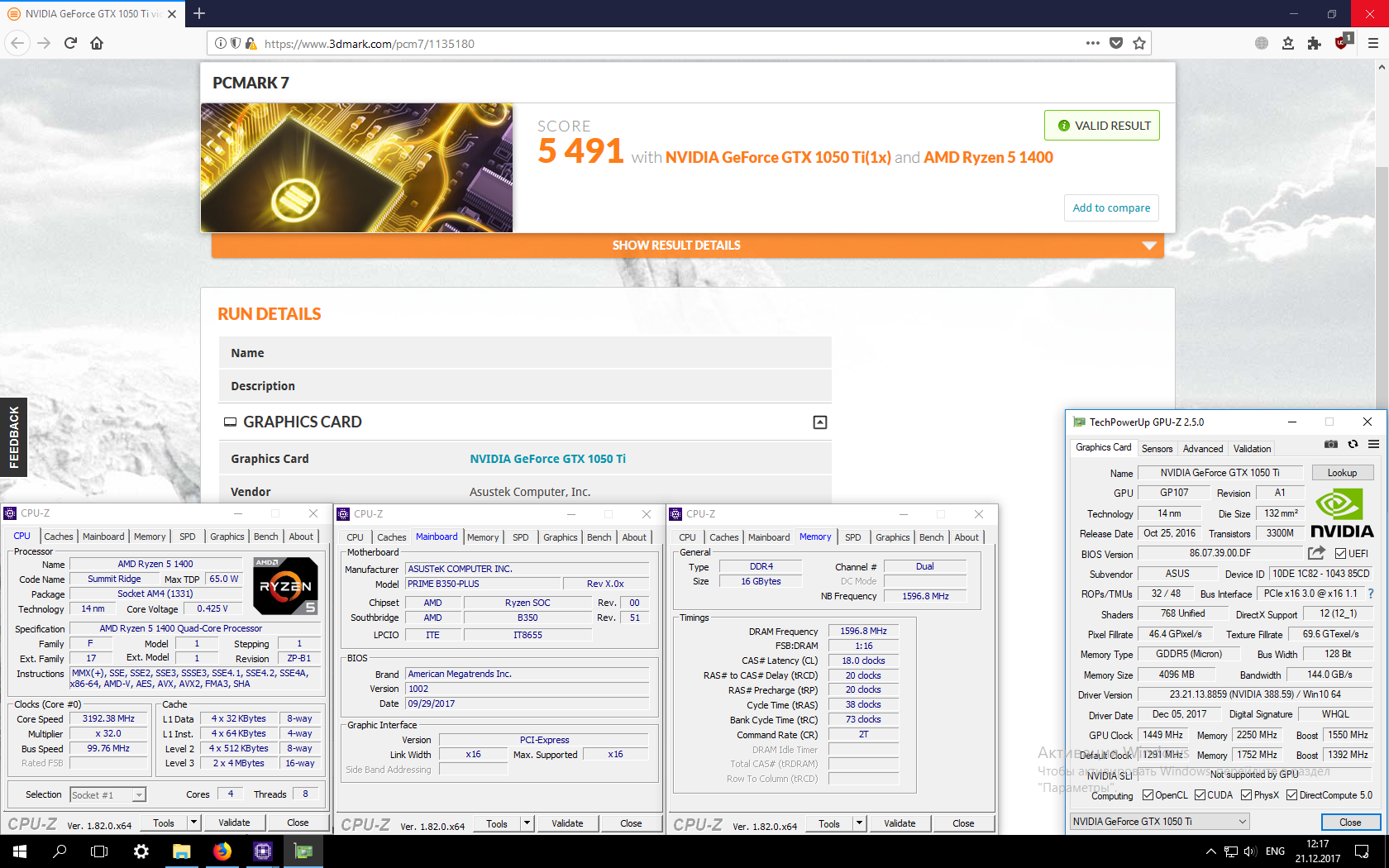The image size is (1389, 868).
Task: Reload the page in Firefox
Action: (70, 43)
